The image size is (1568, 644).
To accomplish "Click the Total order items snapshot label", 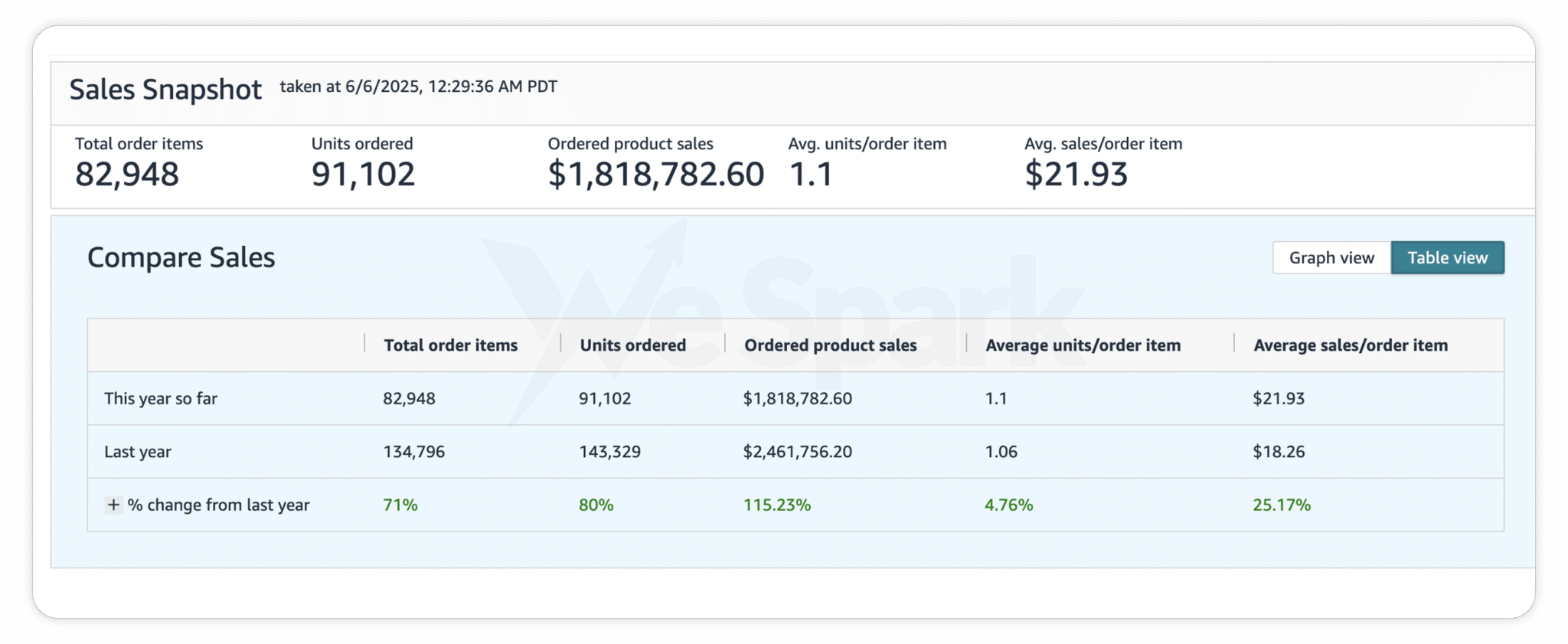I will pos(139,144).
